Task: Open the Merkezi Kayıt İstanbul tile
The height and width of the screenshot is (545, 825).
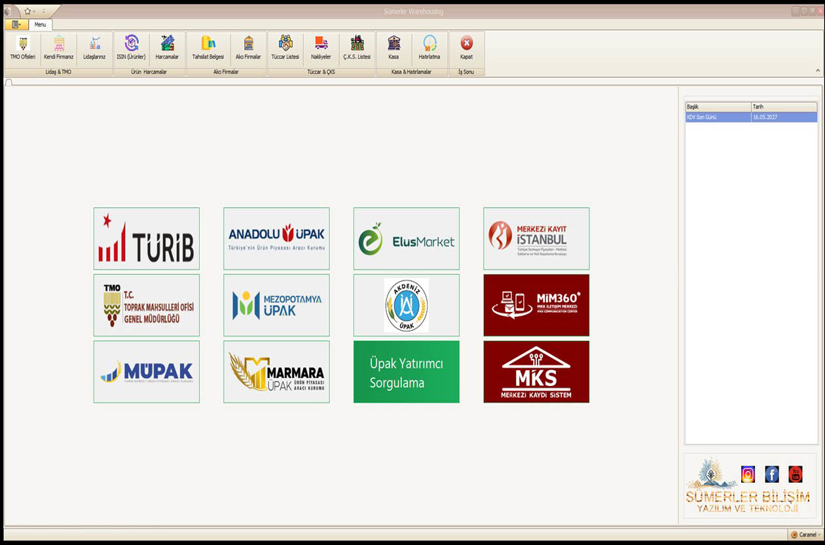Action: click(x=536, y=238)
